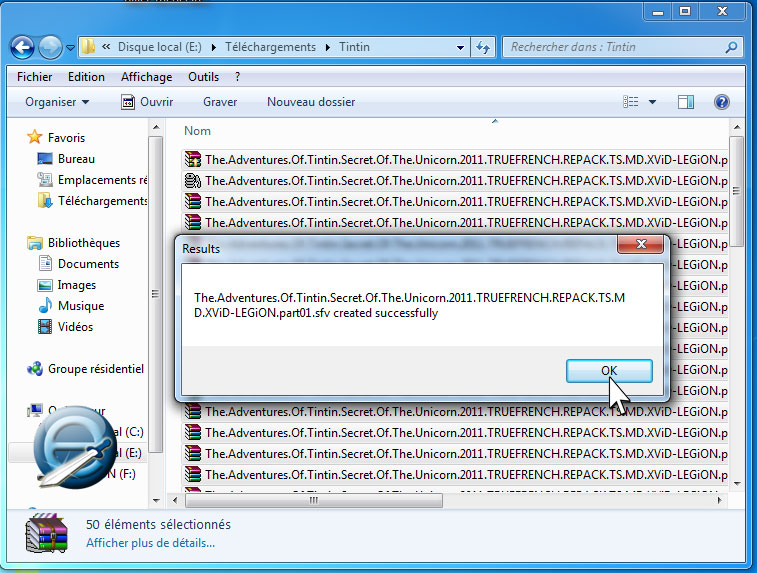Click the Favoris star icon
The height and width of the screenshot is (573, 757).
coord(35,137)
